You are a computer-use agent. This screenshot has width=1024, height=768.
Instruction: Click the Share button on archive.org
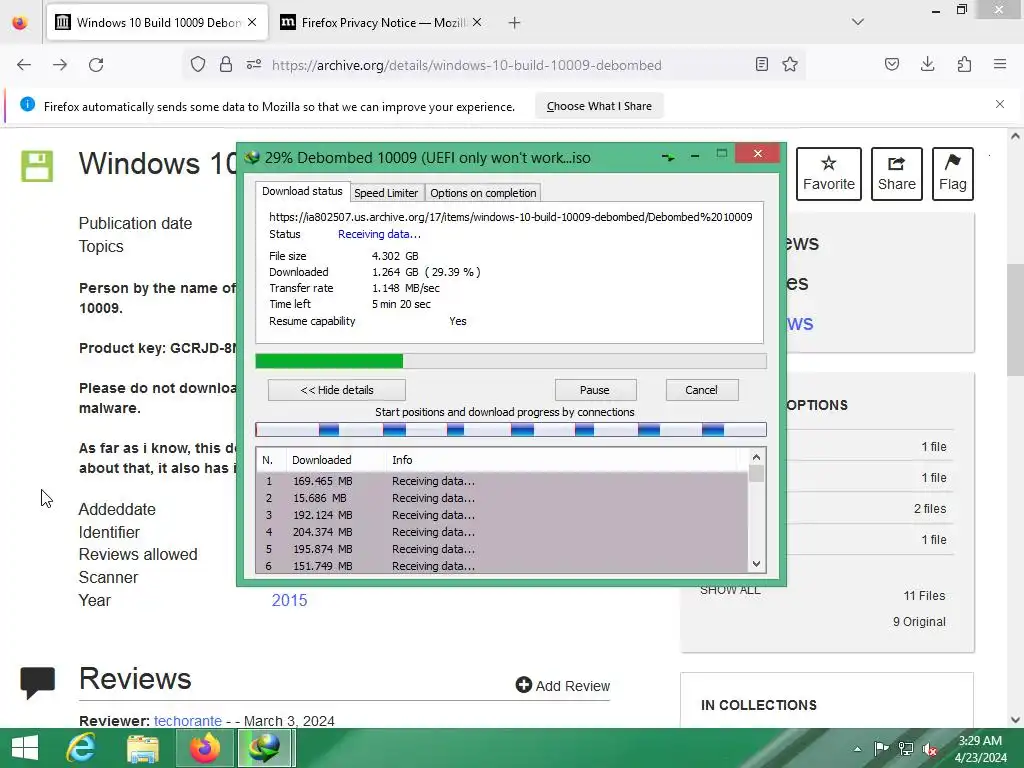(897, 174)
